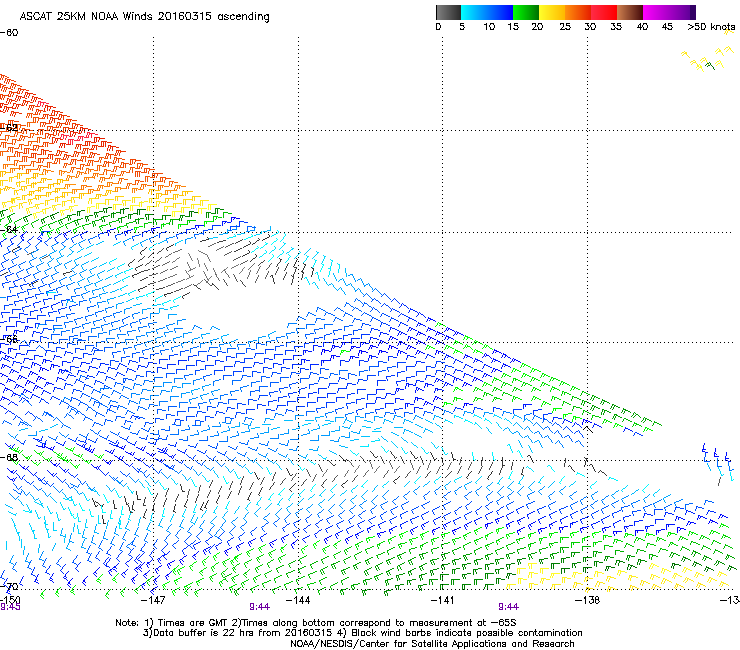This screenshot has height=650, width=740.
Task: Click the isolated blue wind barbs at the right edge
Action: pos(718,464)
